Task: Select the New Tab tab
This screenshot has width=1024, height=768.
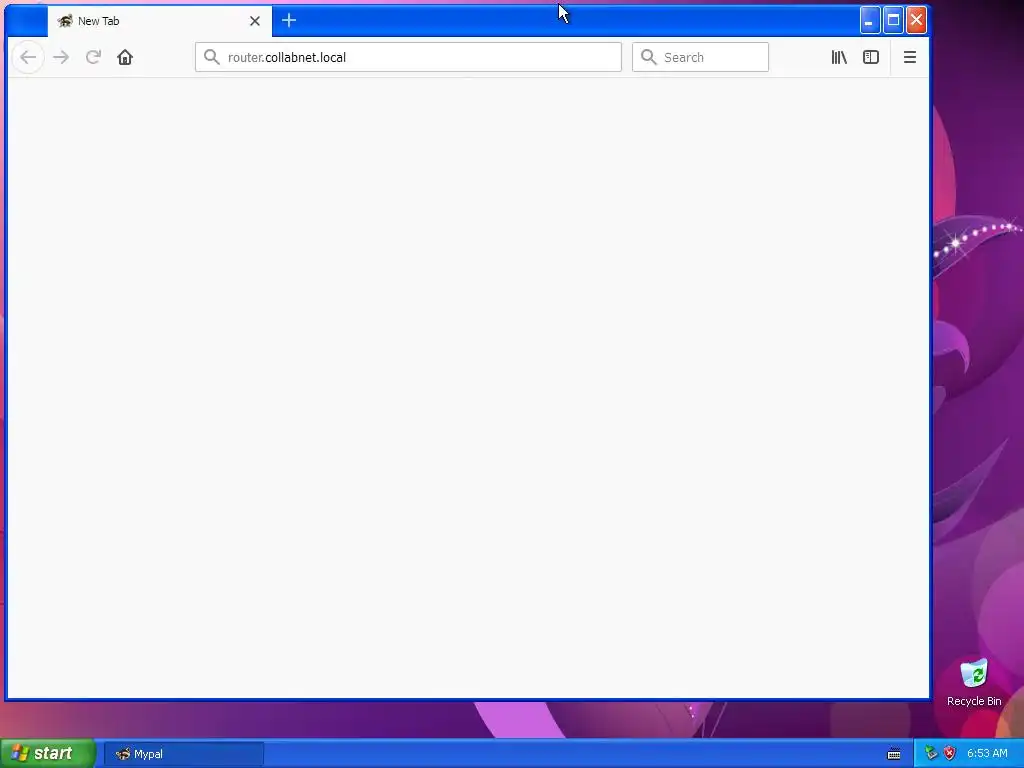Action: pos(159,21)
